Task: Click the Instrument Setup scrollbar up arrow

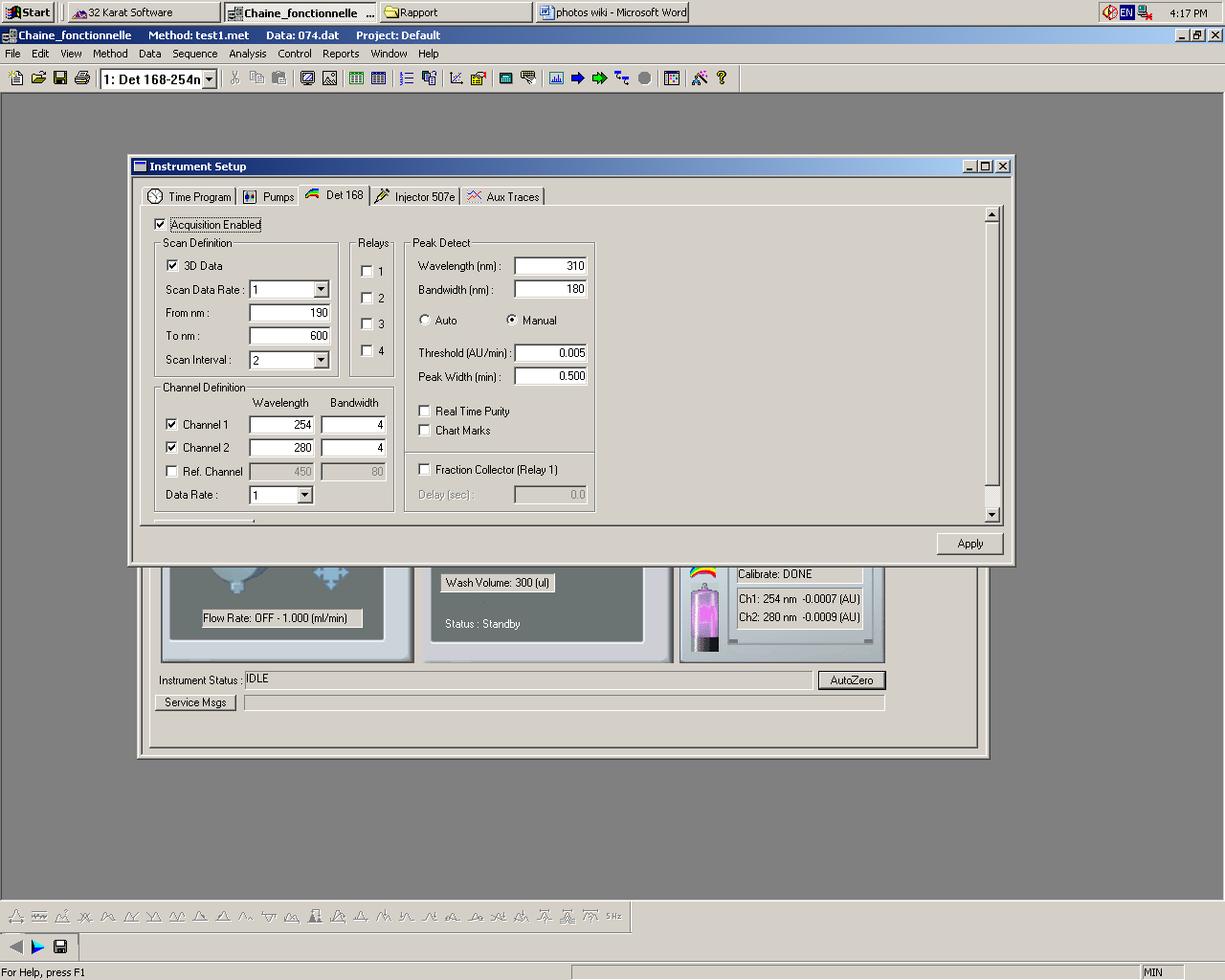Action: 992,214
